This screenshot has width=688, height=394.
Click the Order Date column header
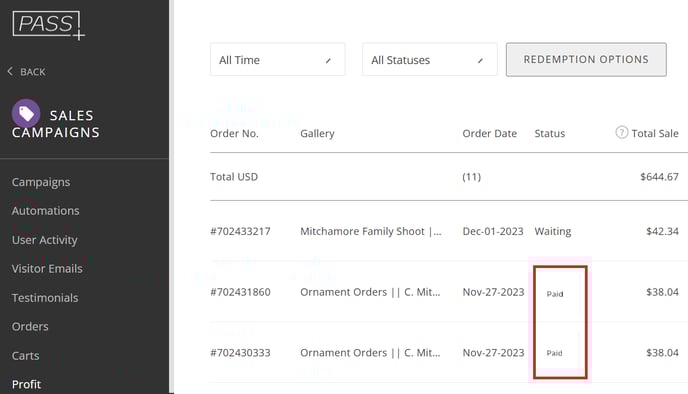coord(489,133)
